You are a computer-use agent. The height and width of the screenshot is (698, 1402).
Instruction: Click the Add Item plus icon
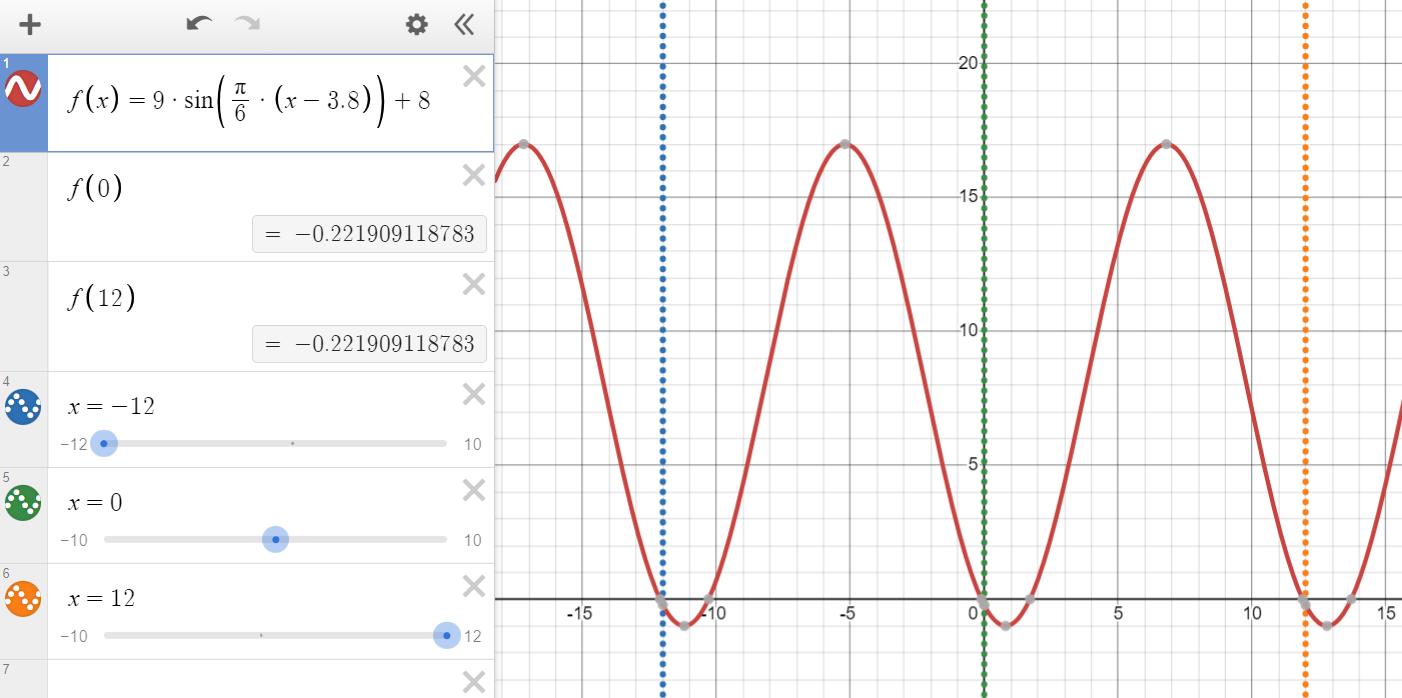tap(30, 25)
